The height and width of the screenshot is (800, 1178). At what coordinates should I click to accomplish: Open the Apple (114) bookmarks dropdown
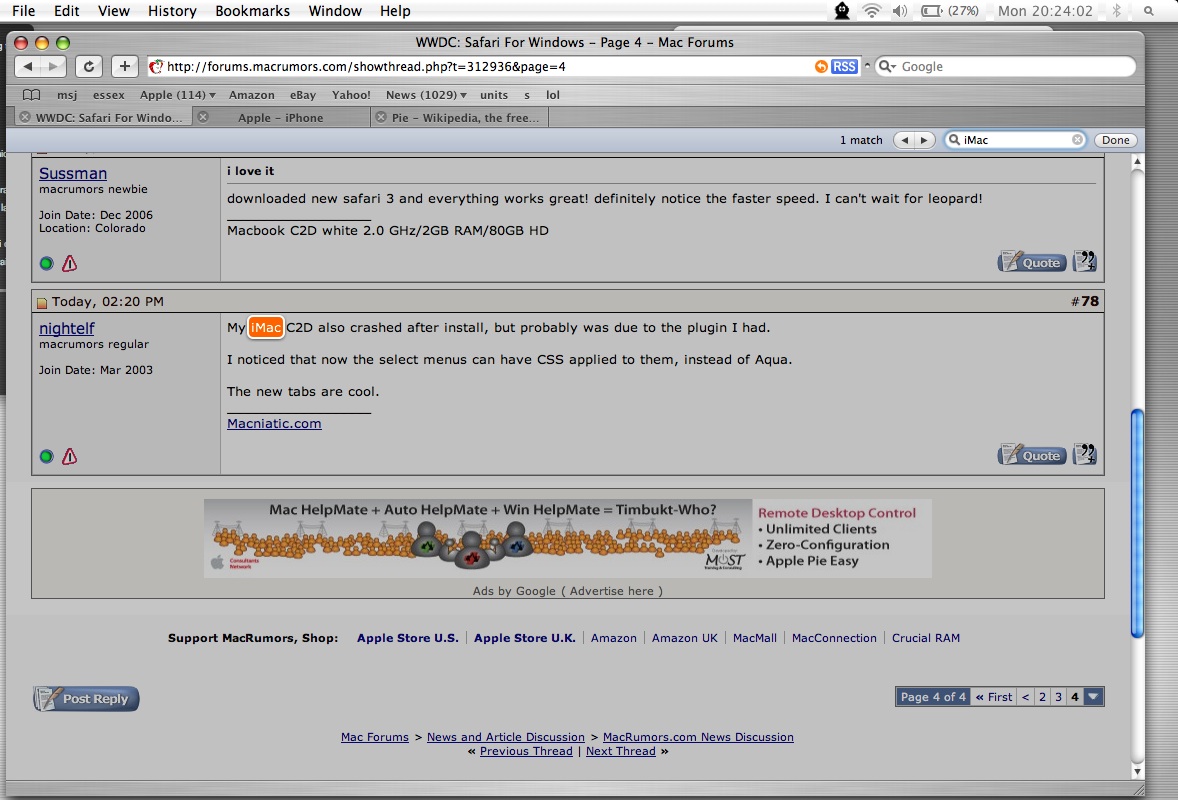pyautogui.click(x=177, y=95)
